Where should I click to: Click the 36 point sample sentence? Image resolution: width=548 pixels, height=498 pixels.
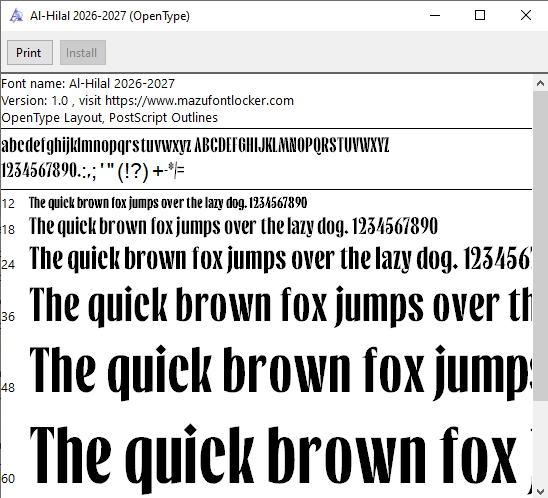click(281, 306)
